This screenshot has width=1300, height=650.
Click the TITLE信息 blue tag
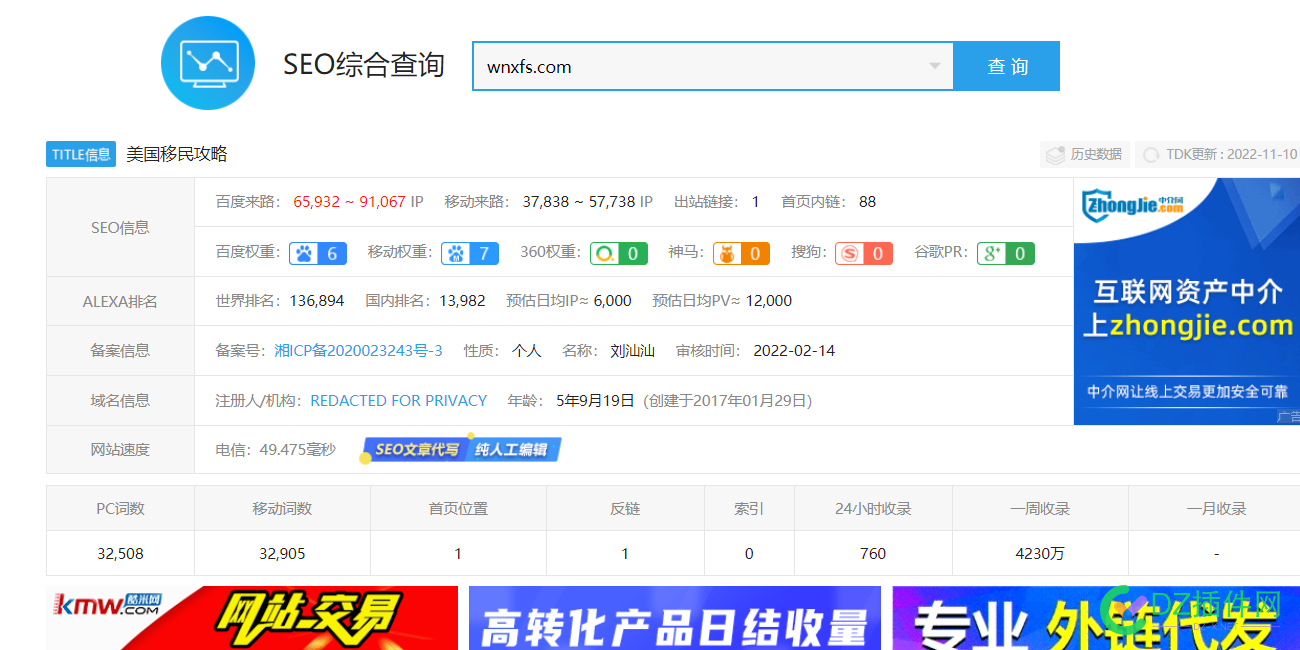pyautogui.click(x=81, y=155)
